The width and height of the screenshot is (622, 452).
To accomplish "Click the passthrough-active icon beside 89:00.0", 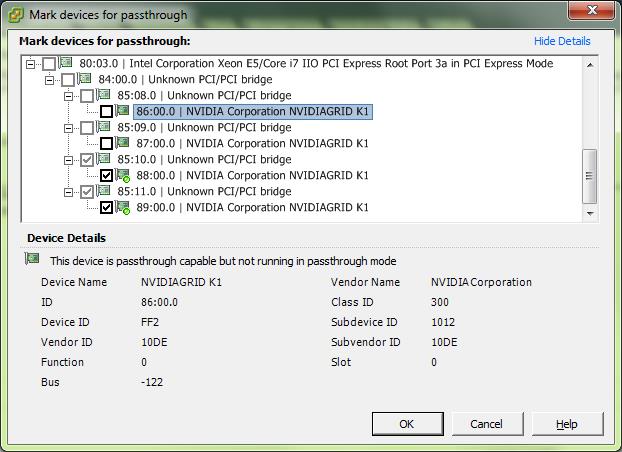I will click(123, 207).
